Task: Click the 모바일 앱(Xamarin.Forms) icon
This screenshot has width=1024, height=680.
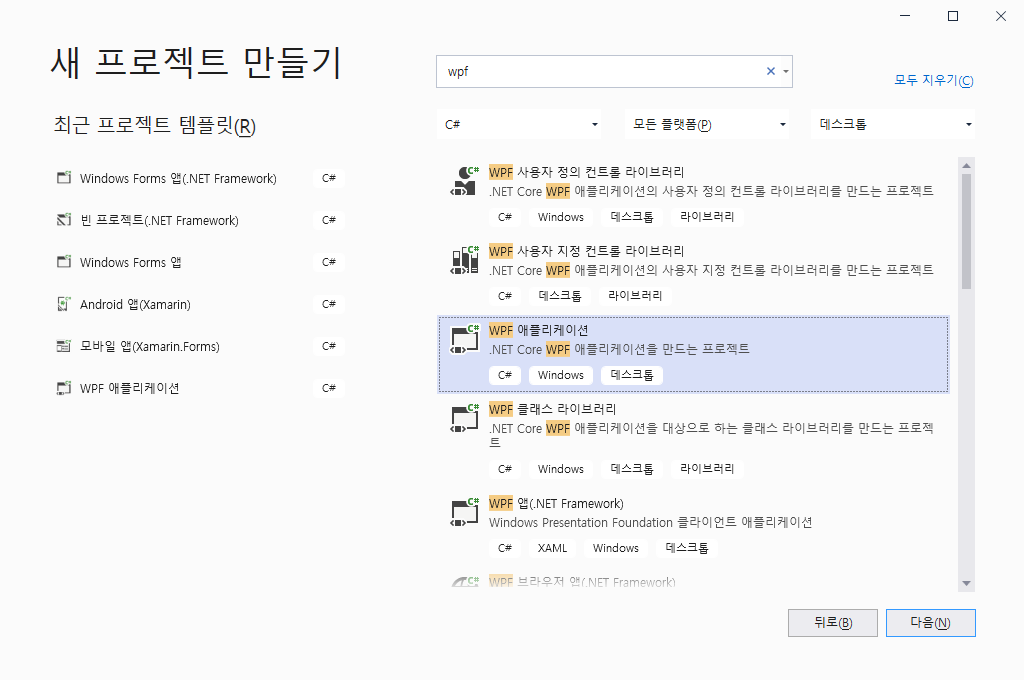Action: pos(63,346)
